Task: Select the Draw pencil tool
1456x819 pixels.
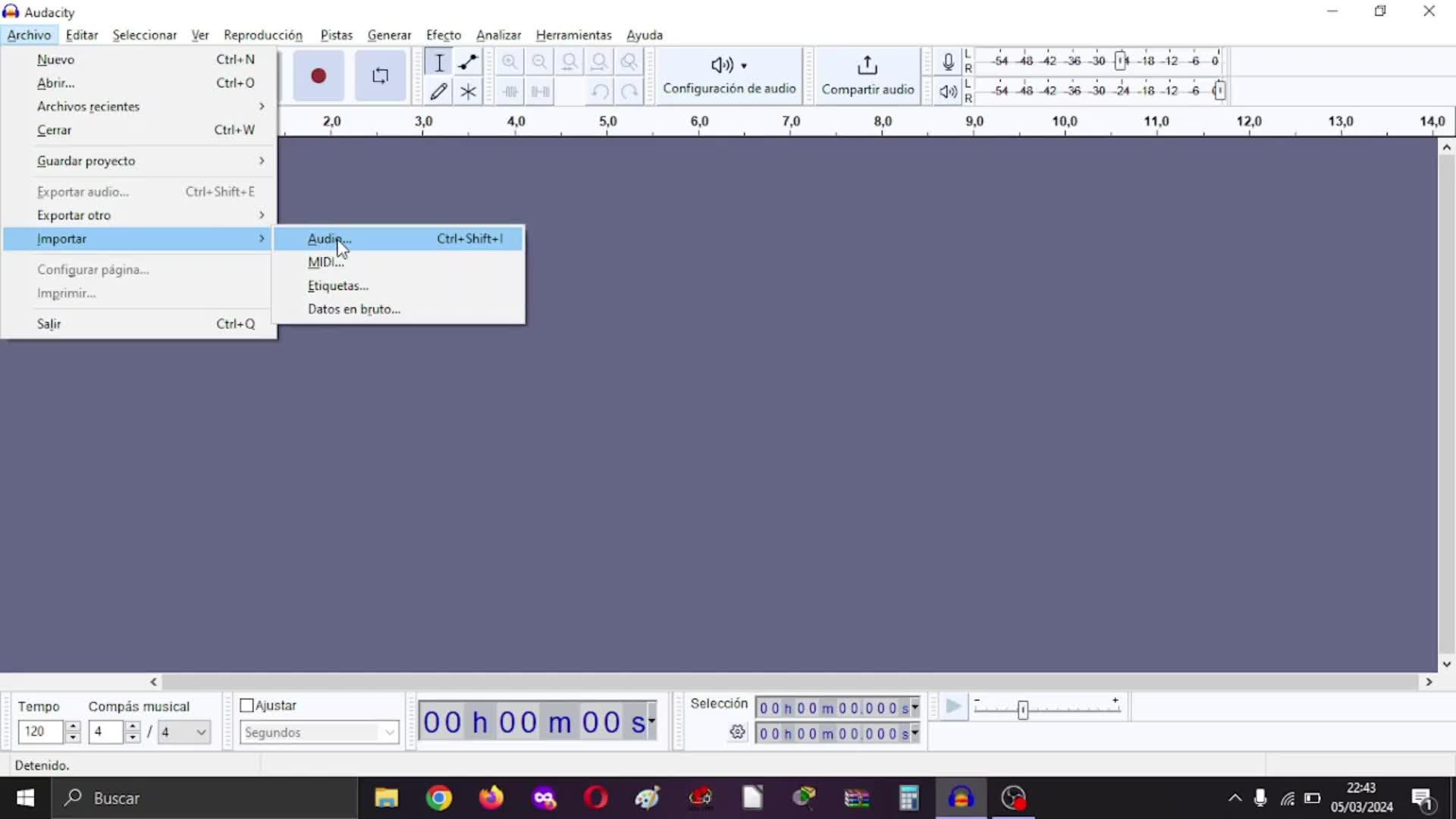Action: coord(438,92)
